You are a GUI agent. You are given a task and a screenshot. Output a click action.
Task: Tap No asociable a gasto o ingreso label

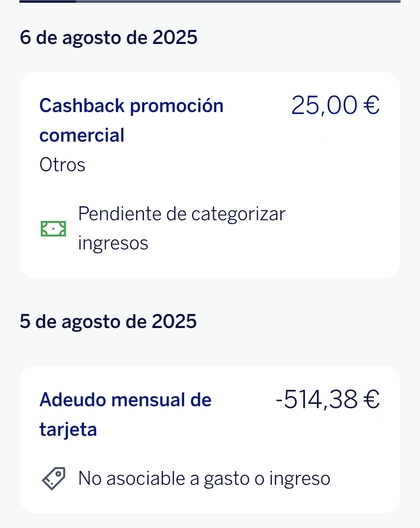[x=204, y=478]
